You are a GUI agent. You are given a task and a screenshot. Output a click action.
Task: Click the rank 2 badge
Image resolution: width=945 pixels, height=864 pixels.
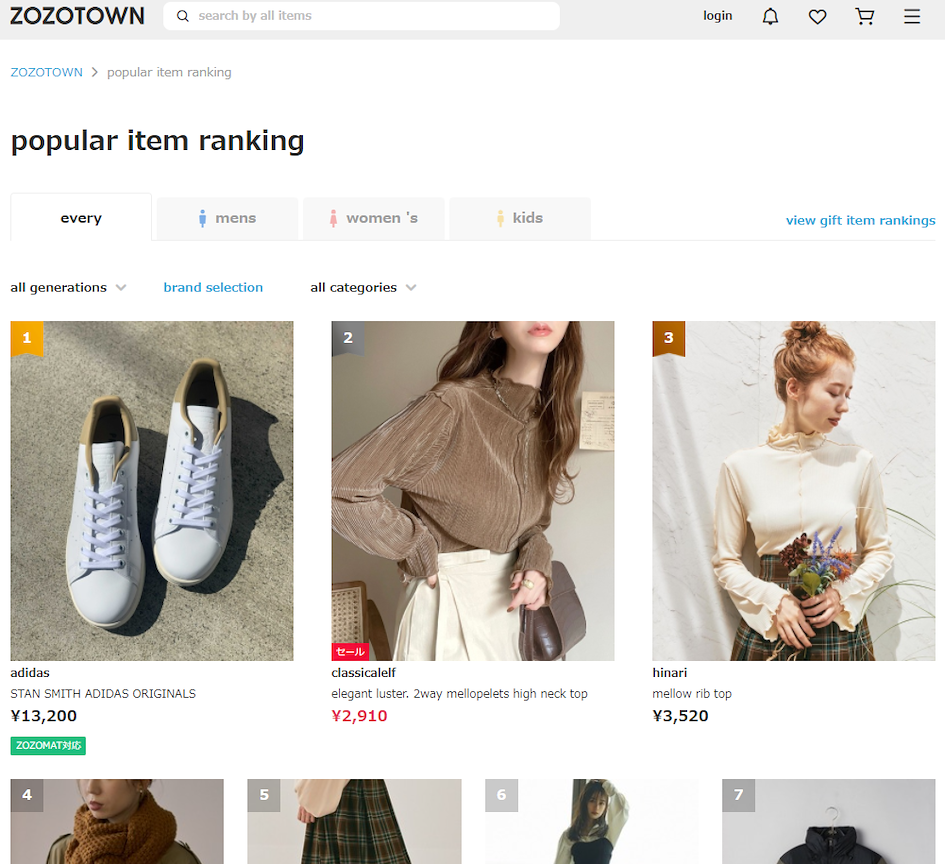(x=348, y=338)
